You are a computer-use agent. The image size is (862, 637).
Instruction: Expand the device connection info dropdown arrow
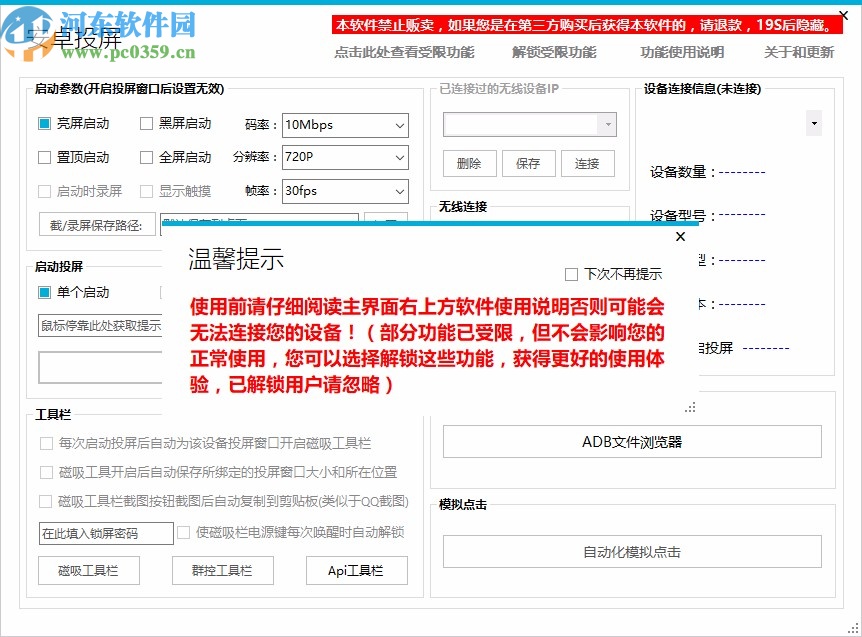[814, 122]
